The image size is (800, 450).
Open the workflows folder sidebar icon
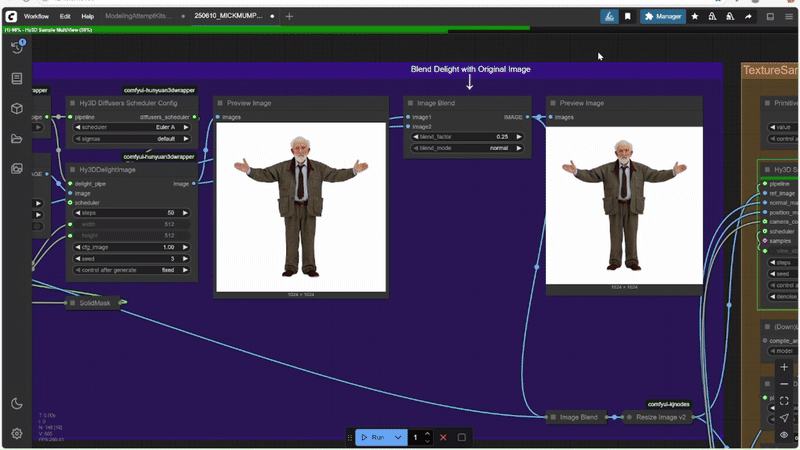17,138
